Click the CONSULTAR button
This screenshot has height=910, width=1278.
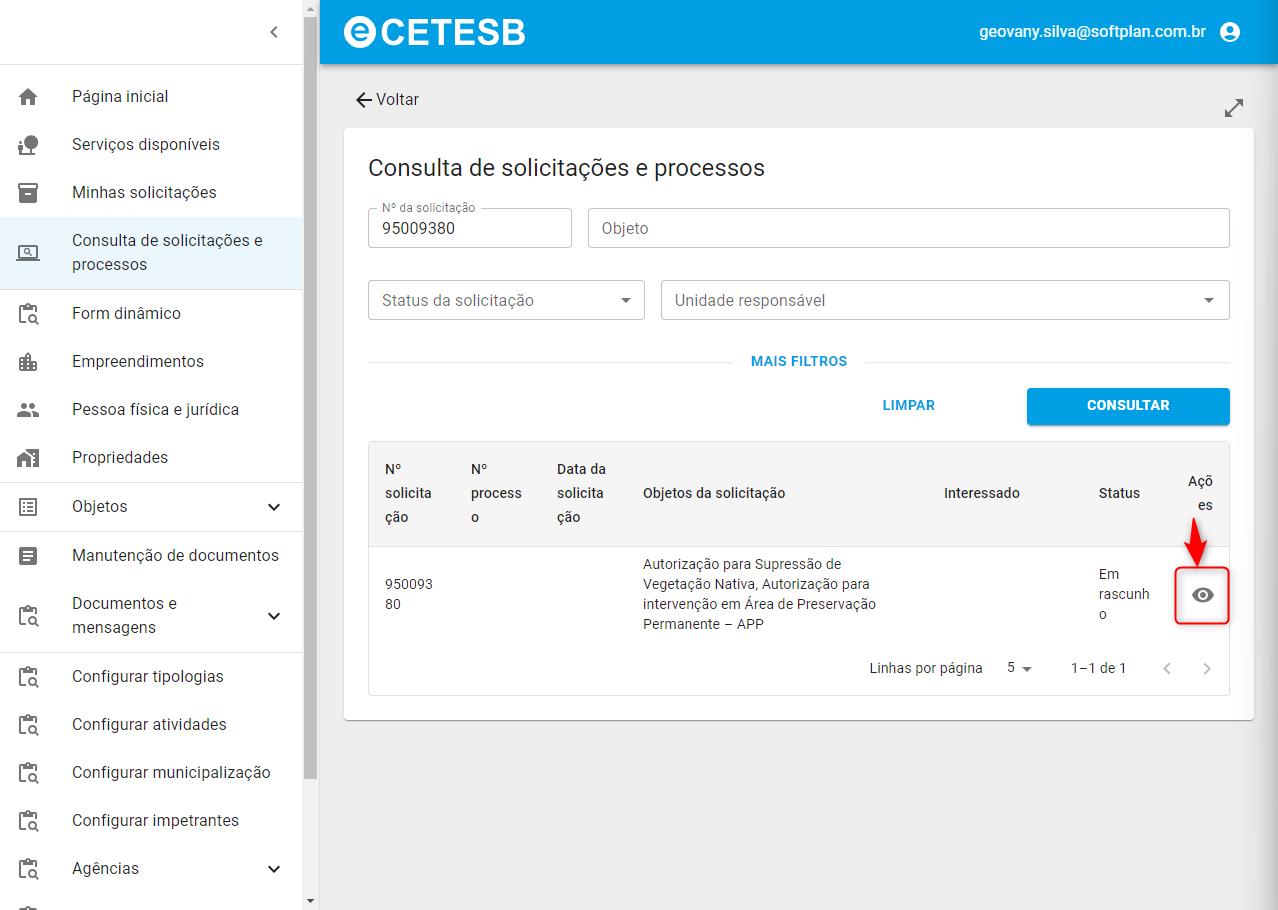point(1128,406)
